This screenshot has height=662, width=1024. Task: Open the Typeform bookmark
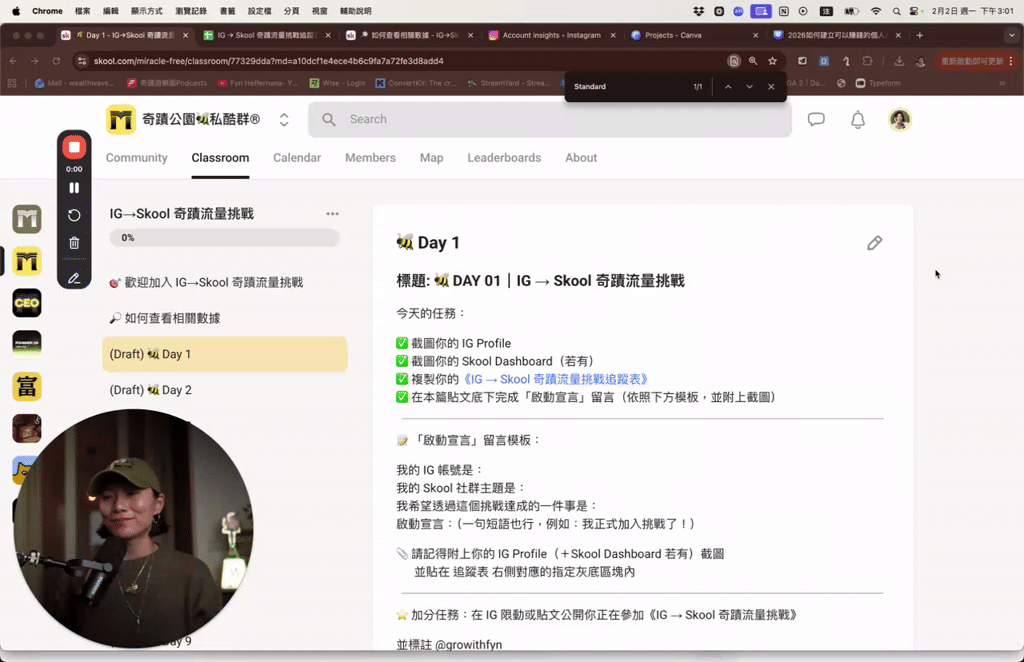click(878, 83)
